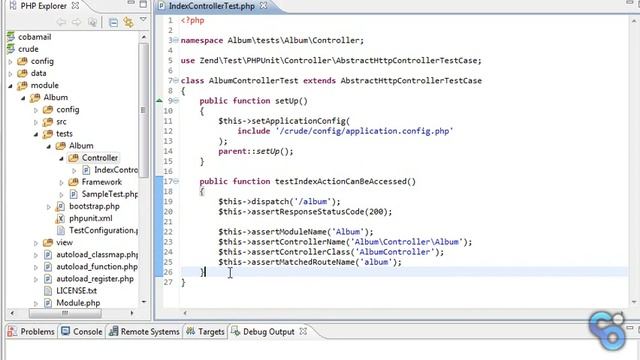Viewport: 640px width, 360px height.
Task: Fold the namespace block at line 3
Action: click(176, 40)
